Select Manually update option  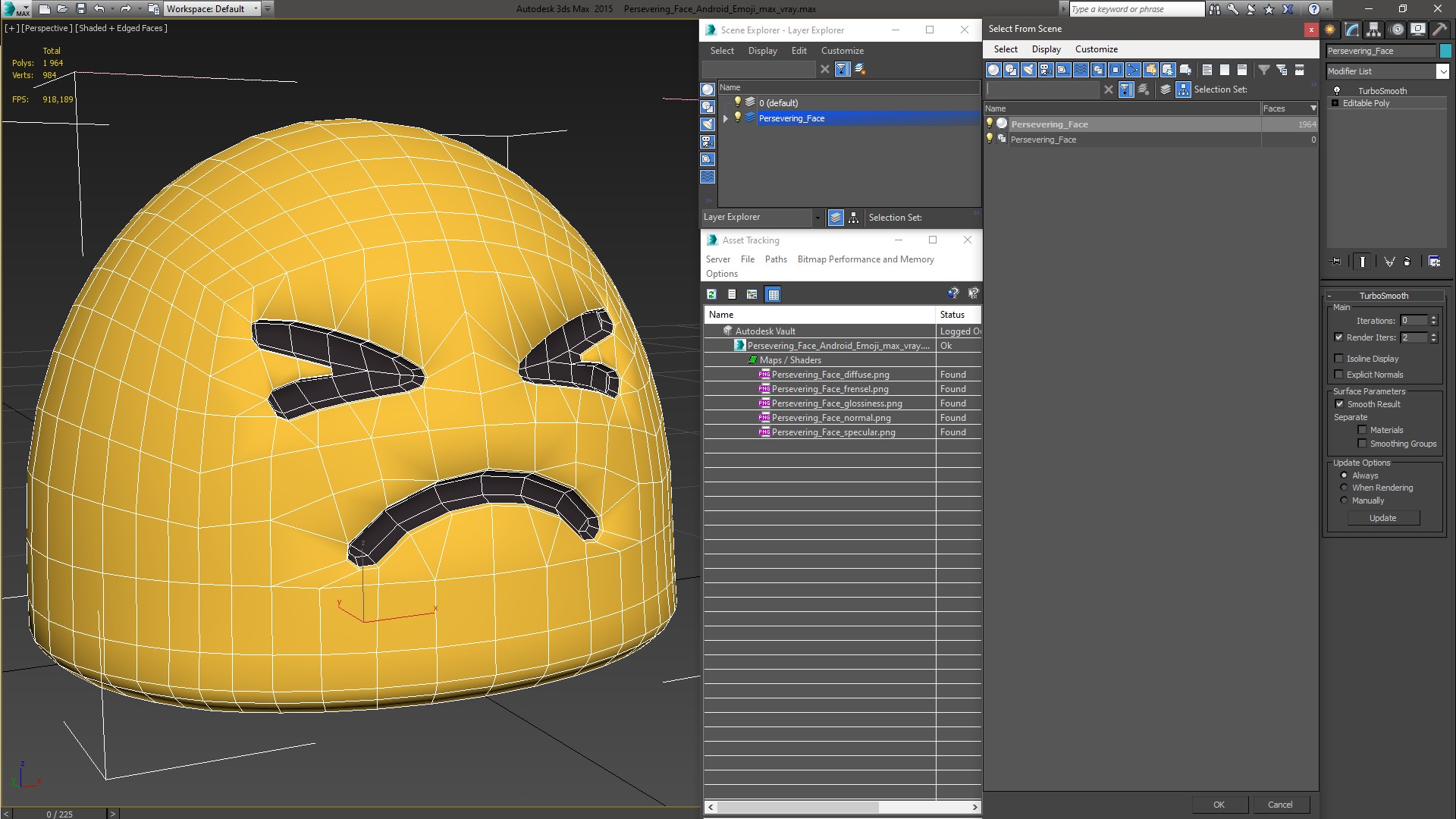click(x=1344, y=500)
